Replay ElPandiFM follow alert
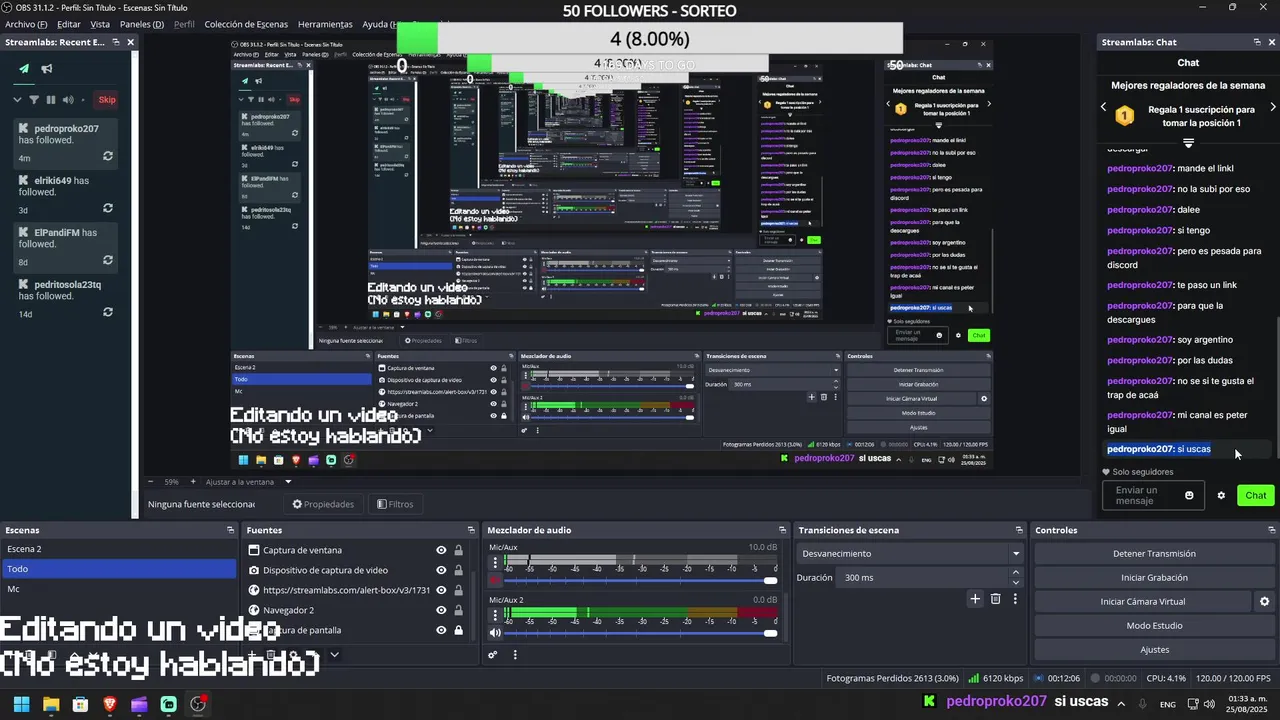1280x720 pixels. point(107,260)
